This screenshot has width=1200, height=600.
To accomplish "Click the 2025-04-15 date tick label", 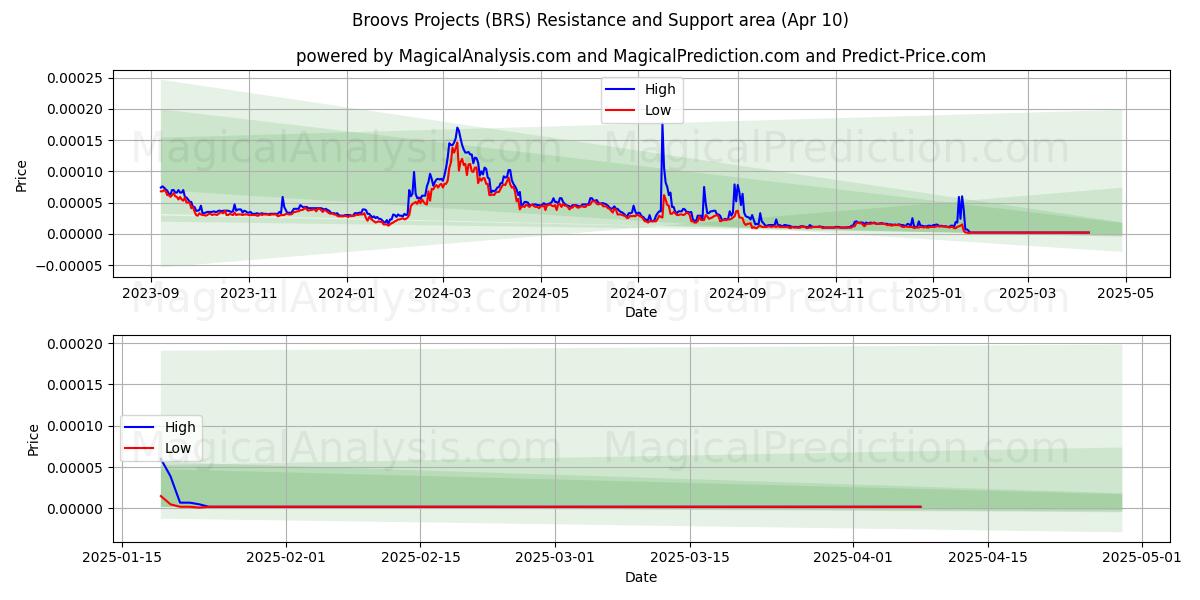I will [x=988, y=556].
